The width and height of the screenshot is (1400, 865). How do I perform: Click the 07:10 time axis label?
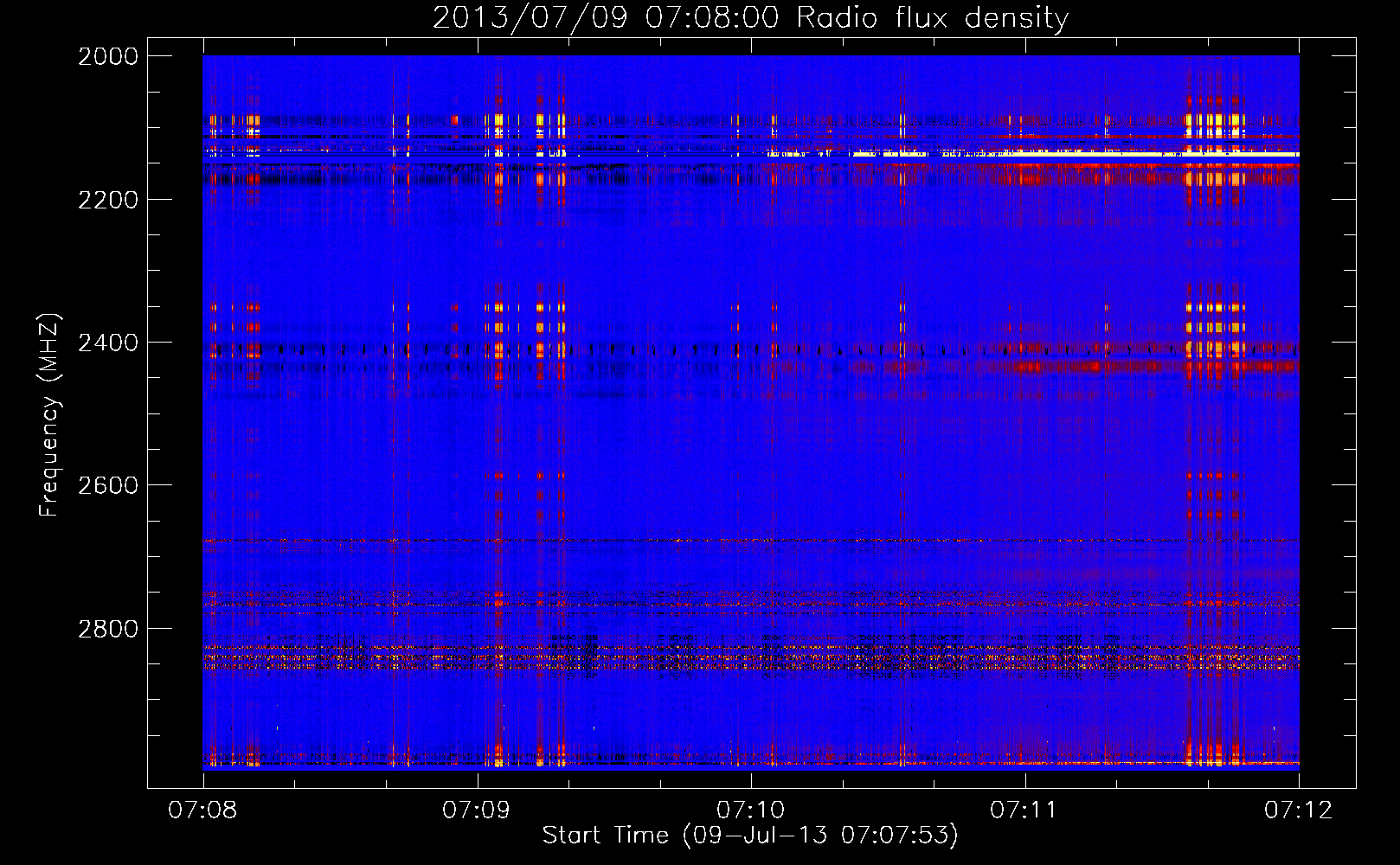point(751,810)
